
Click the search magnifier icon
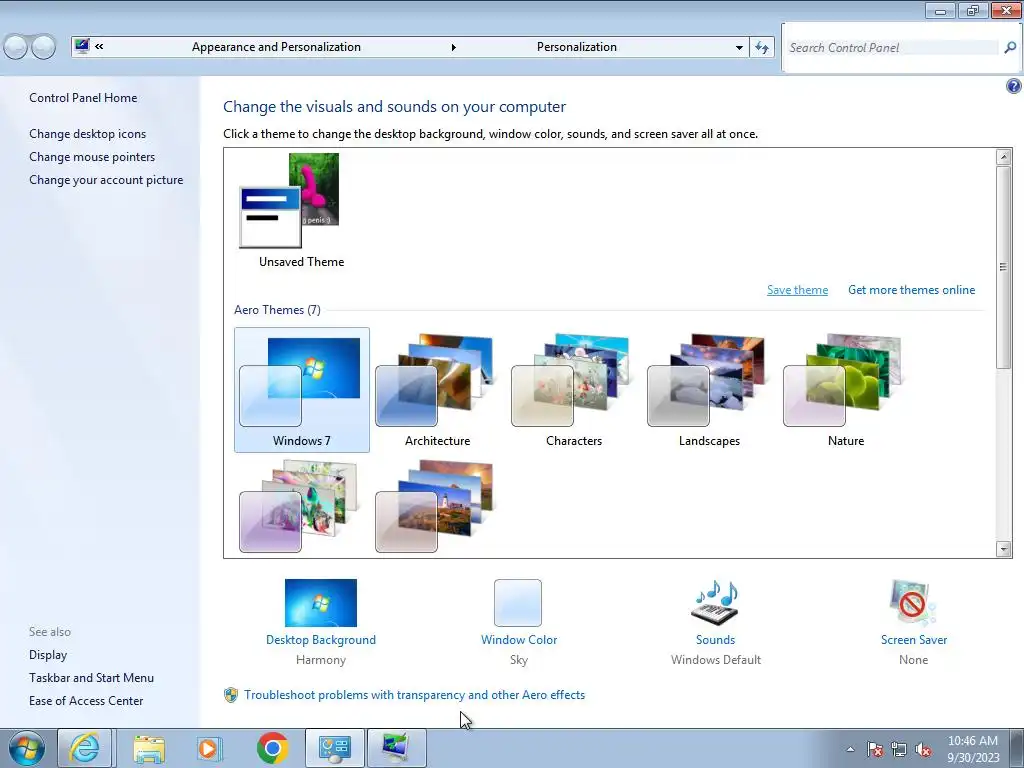tap(1010, 48)
